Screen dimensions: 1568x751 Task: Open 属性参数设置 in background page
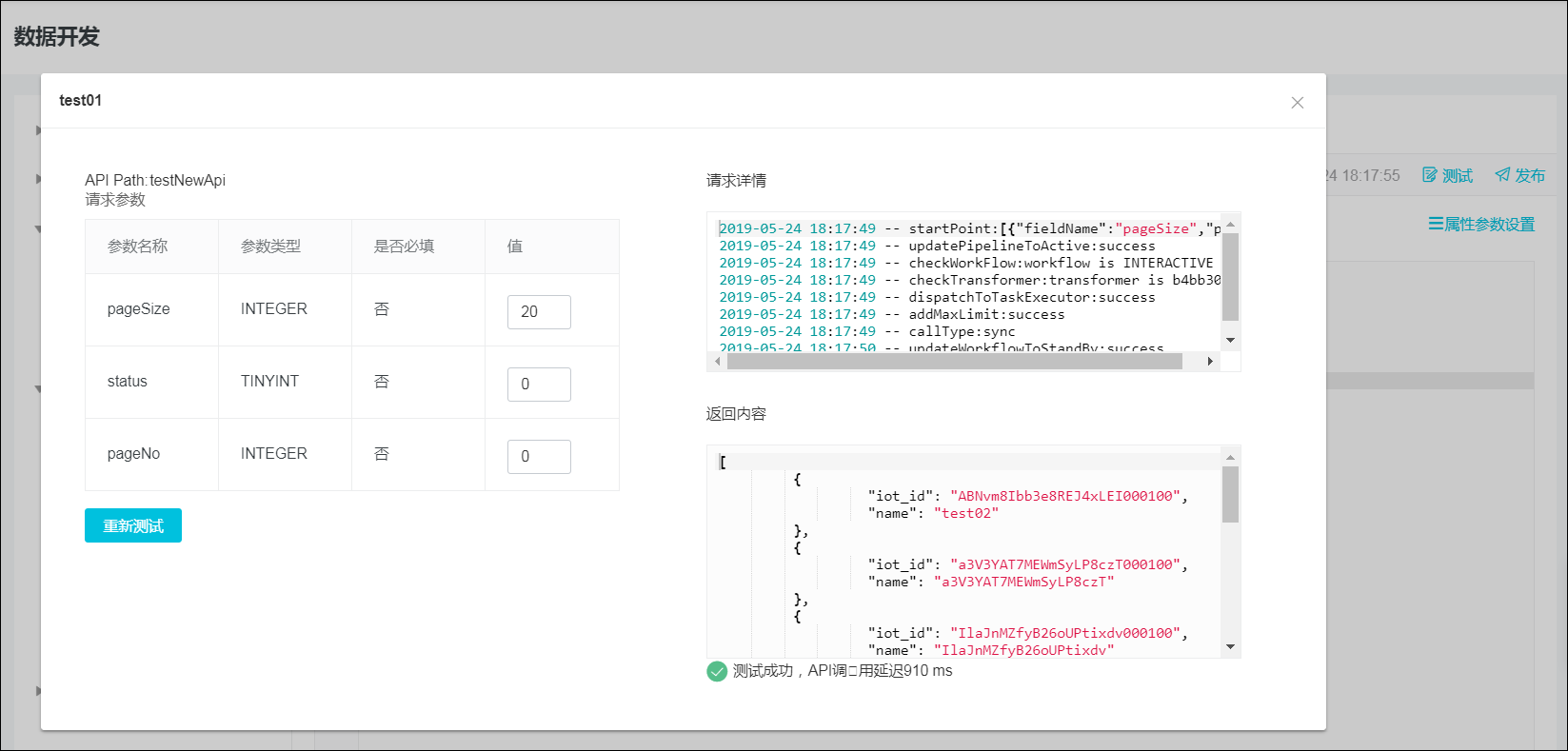point(1481,225)
